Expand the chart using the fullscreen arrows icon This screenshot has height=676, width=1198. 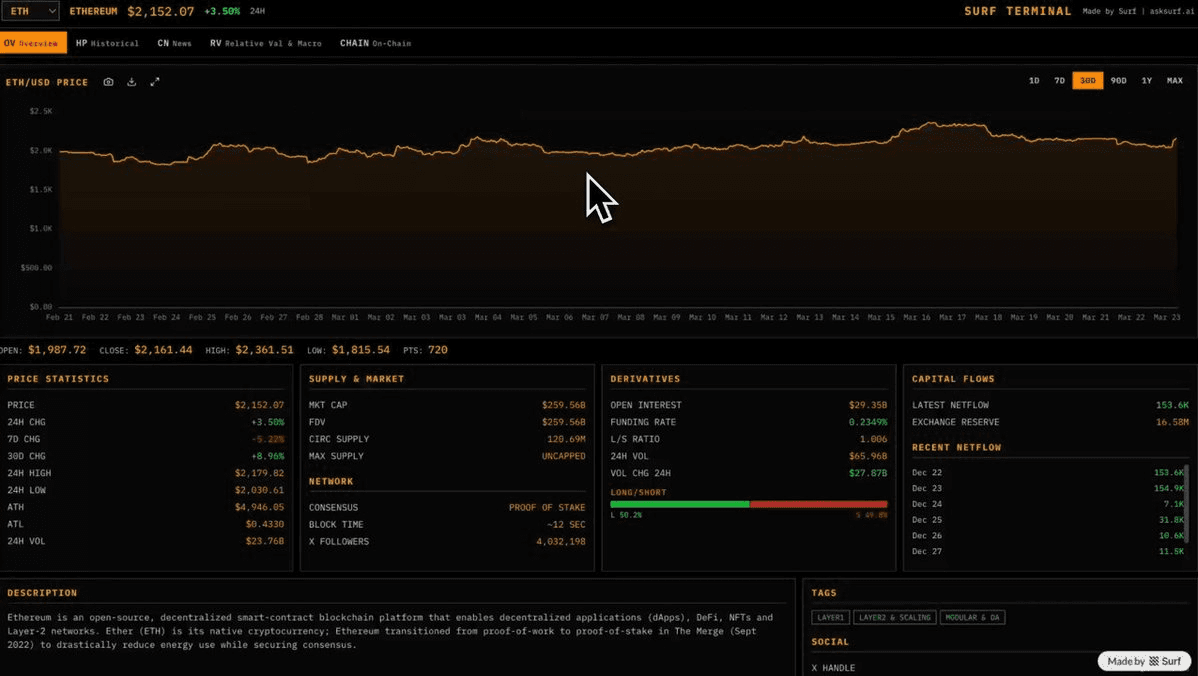coord(154,82)
